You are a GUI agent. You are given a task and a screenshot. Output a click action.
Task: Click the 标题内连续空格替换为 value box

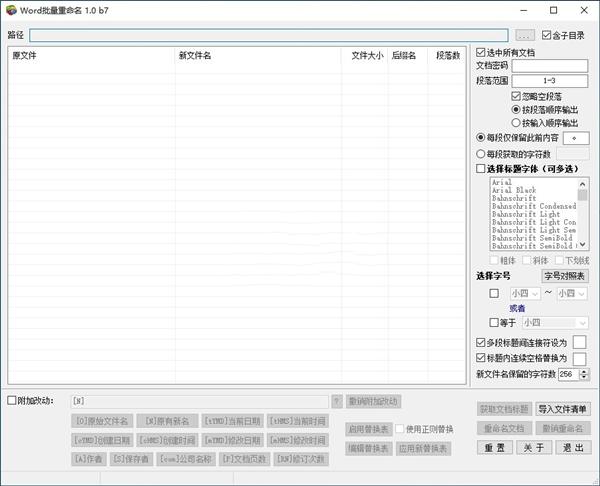click(579, 359)
